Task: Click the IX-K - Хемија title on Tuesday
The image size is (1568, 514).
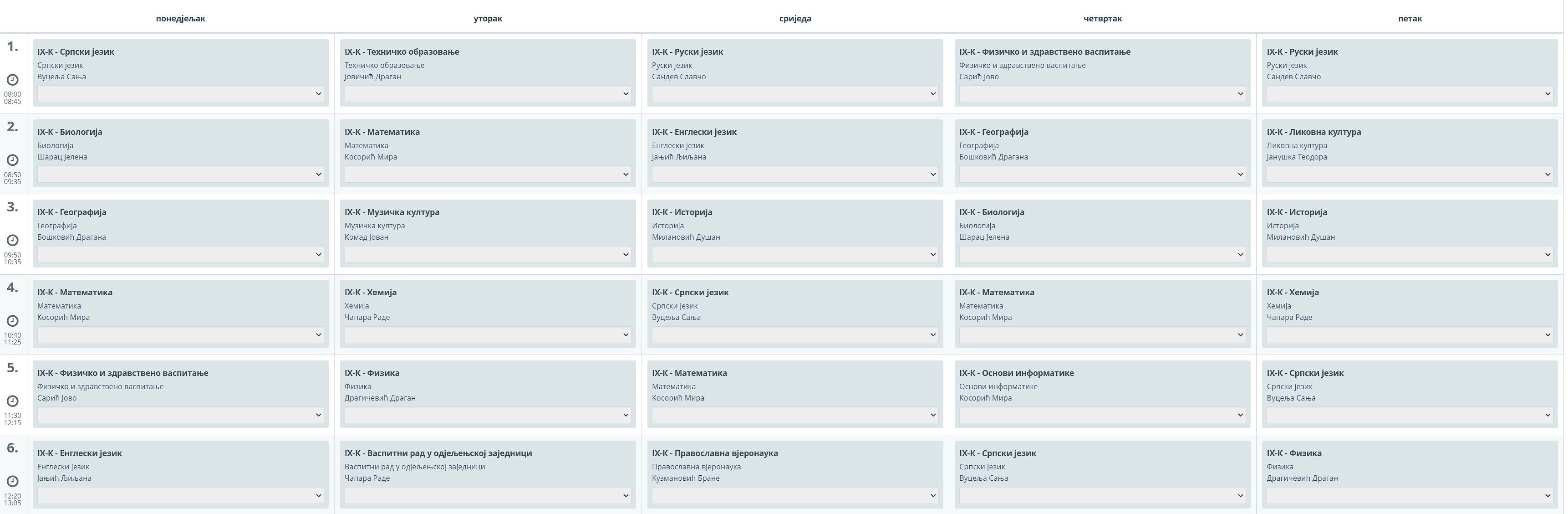Action: [371, 293]
